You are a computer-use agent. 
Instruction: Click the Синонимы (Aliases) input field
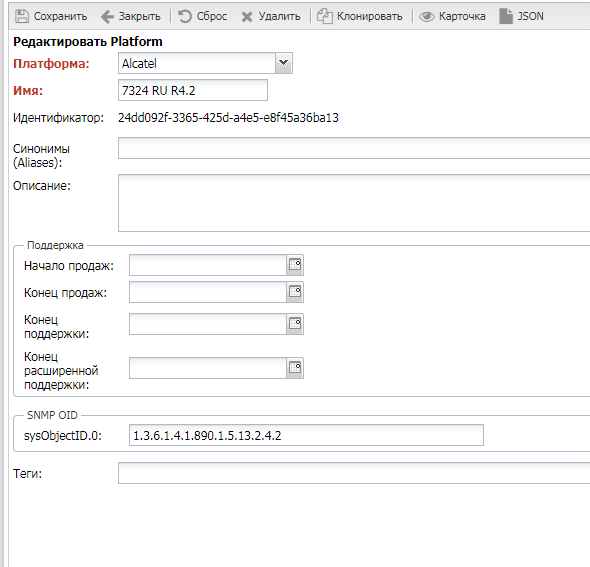coord(354,148)
